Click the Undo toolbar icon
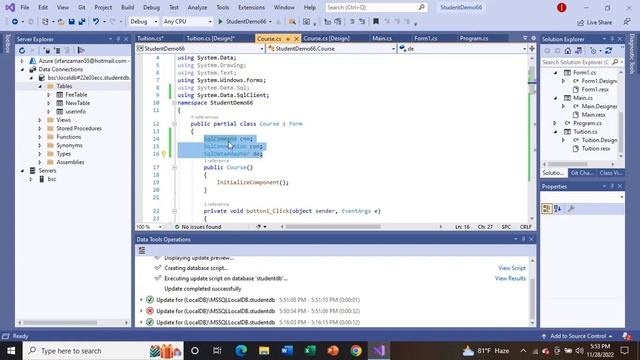This screenshot has width=640, height=360. tap(96, 22)
